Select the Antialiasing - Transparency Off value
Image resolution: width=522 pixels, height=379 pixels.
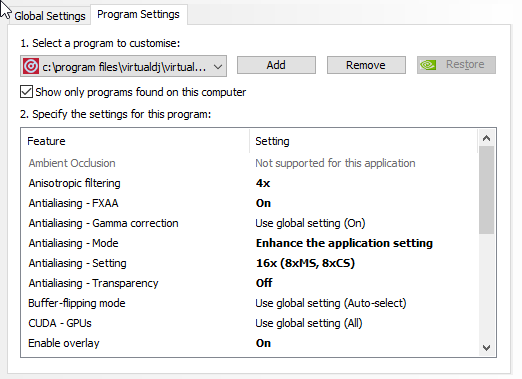pos(264,283)
